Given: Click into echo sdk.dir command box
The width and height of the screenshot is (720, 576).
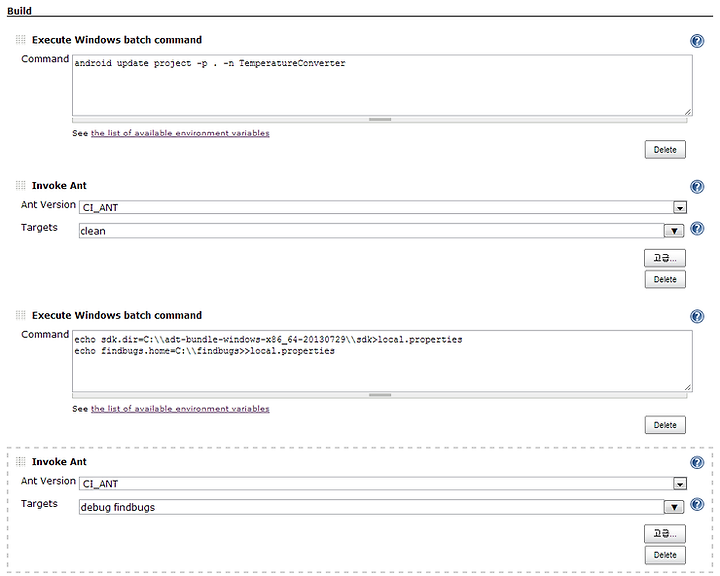Looking at the screenshot, I should point(382,361).
